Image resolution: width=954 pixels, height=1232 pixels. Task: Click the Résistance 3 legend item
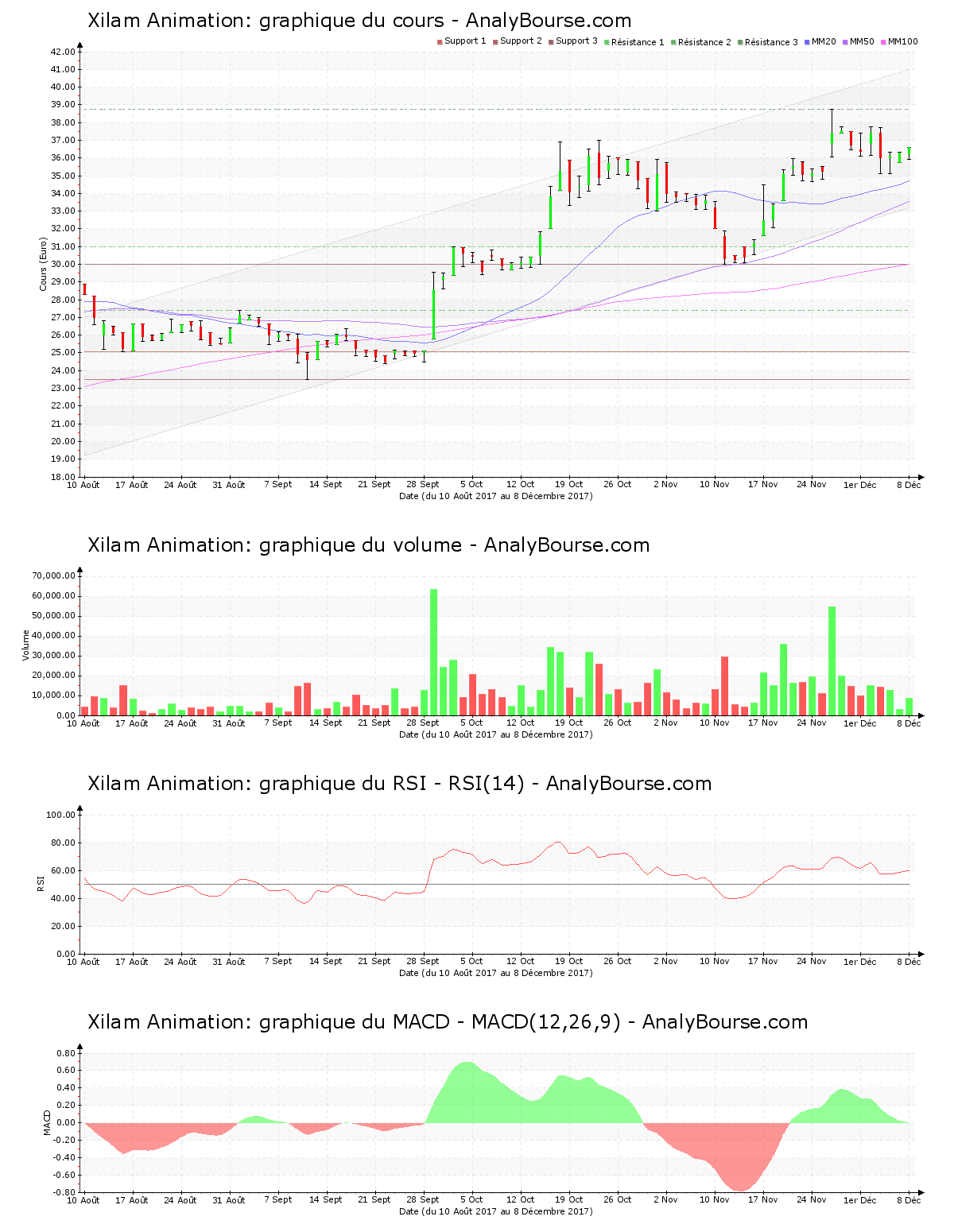click(x=767, y=42)
